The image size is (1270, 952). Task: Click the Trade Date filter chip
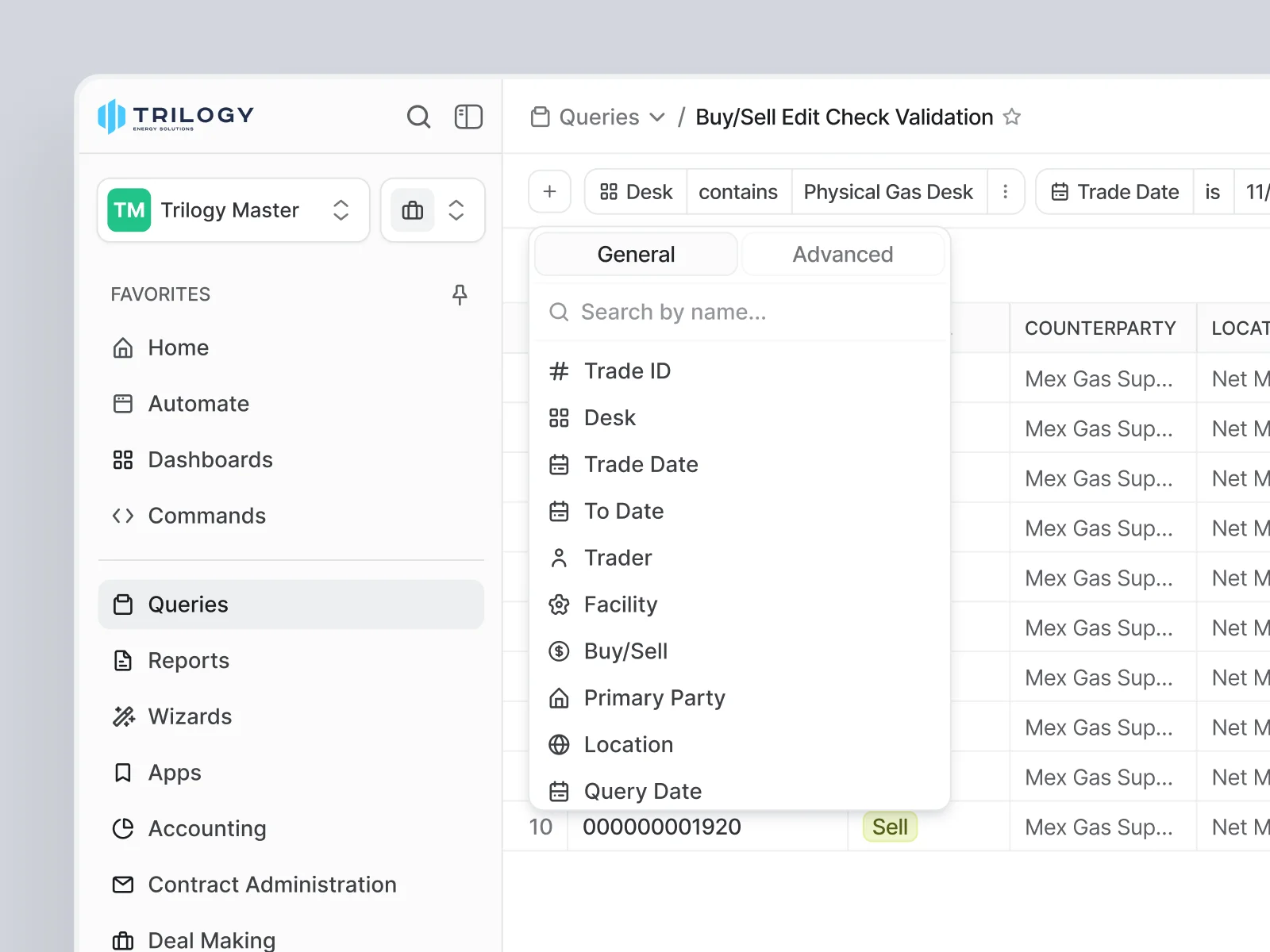point(1115,192)
